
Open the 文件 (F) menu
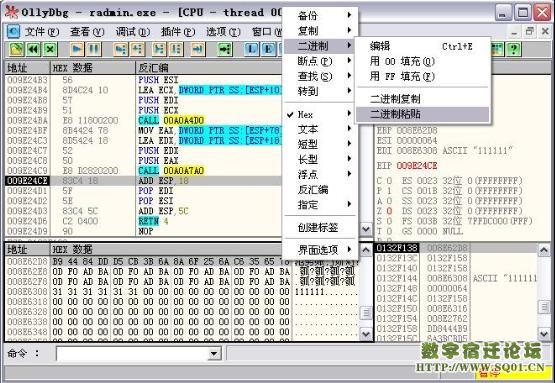point(42,32)
